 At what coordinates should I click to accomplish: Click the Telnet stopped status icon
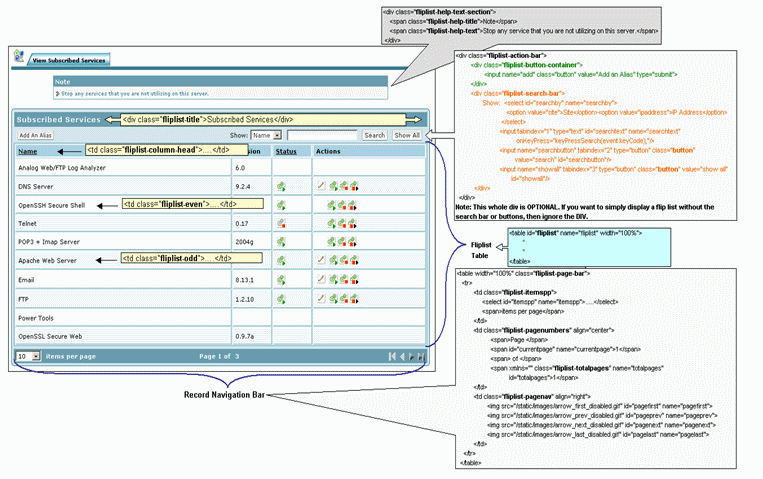[x=282, y=224]
